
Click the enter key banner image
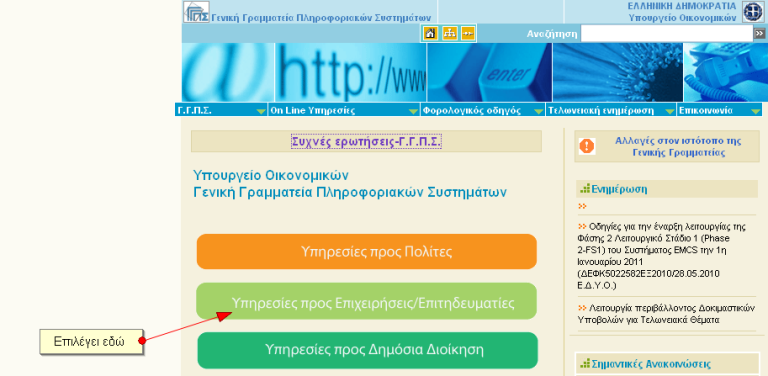[x=490, y=72]
